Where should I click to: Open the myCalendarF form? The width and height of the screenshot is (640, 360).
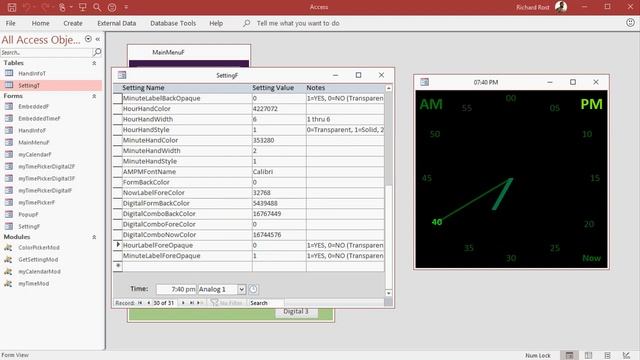coord(35,154)
